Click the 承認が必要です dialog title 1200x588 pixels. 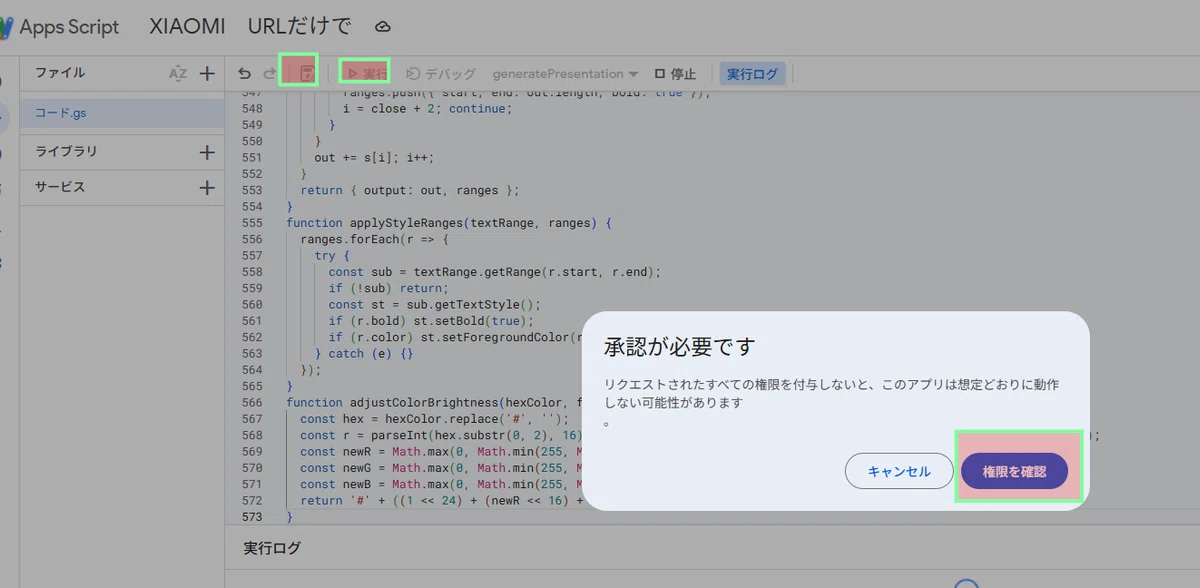[x=680, y=347]
